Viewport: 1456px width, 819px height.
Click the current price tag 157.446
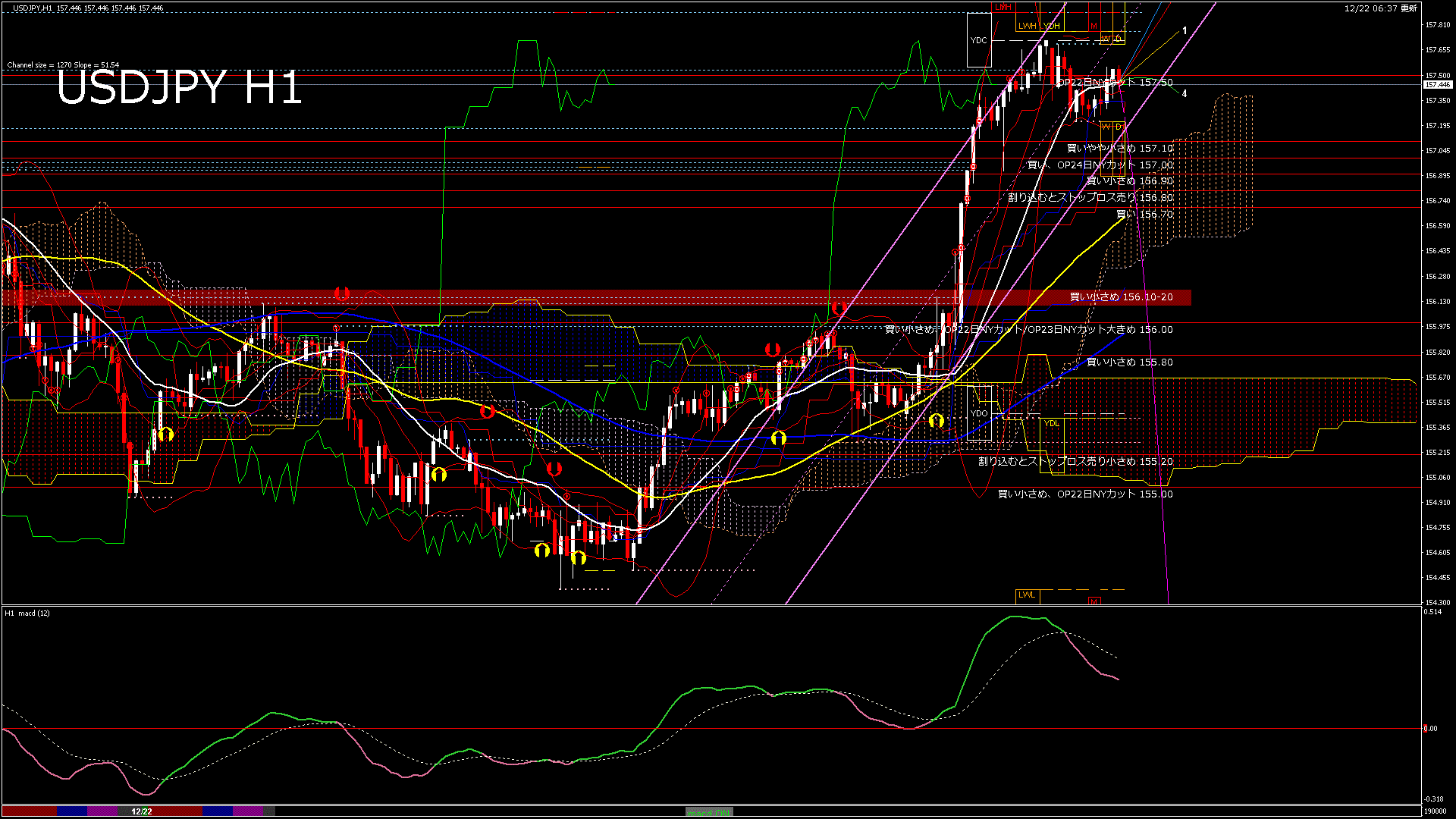[x=1437, y=85]
